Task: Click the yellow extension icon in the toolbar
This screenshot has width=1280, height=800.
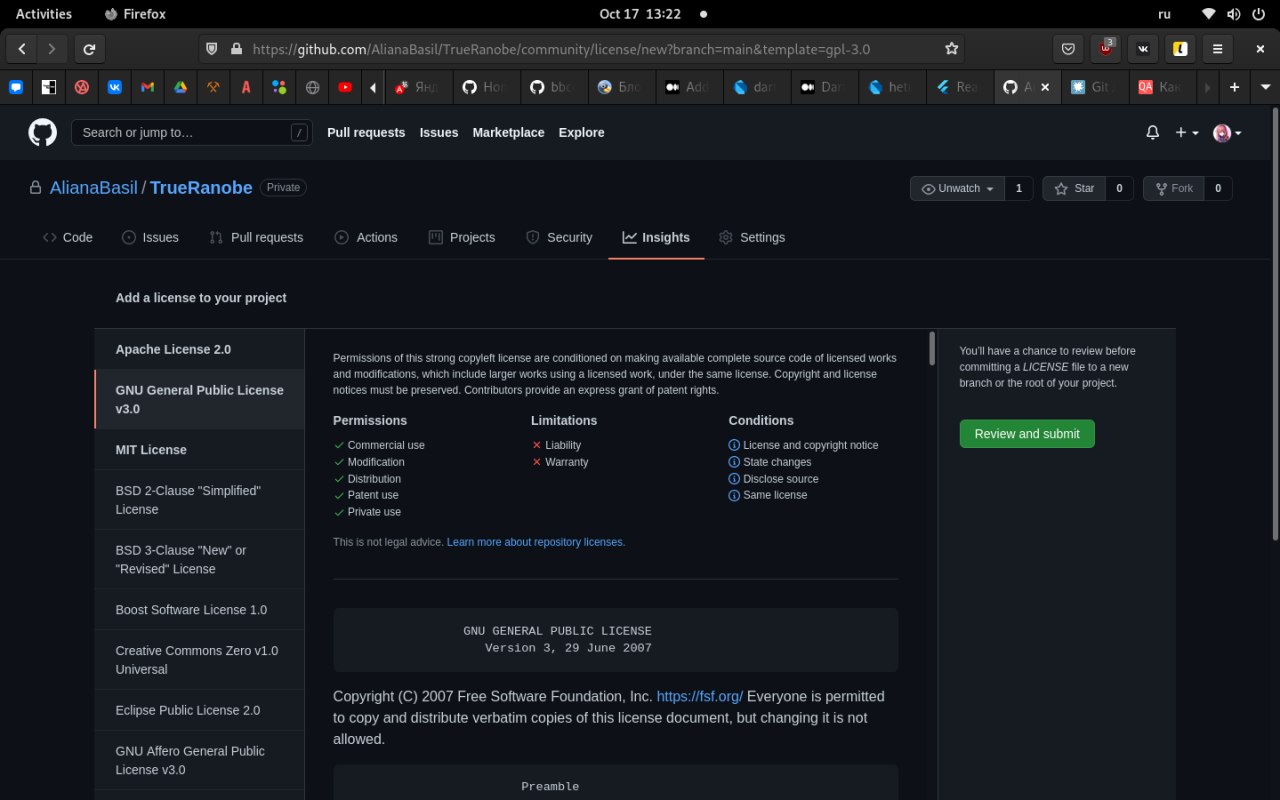Action: (x=1180, y=48)
